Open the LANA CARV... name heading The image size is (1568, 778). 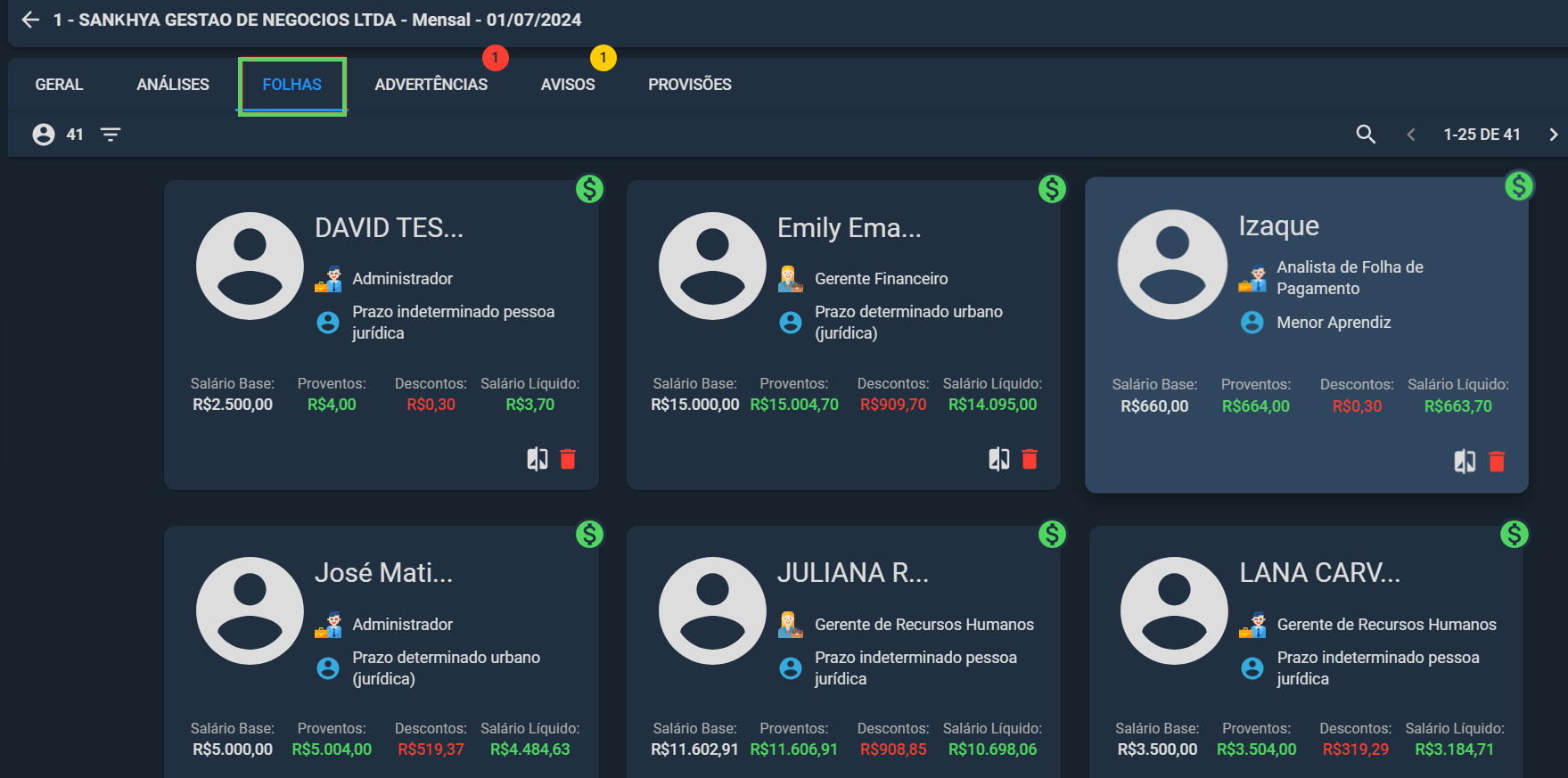[x=1320, y=573]
